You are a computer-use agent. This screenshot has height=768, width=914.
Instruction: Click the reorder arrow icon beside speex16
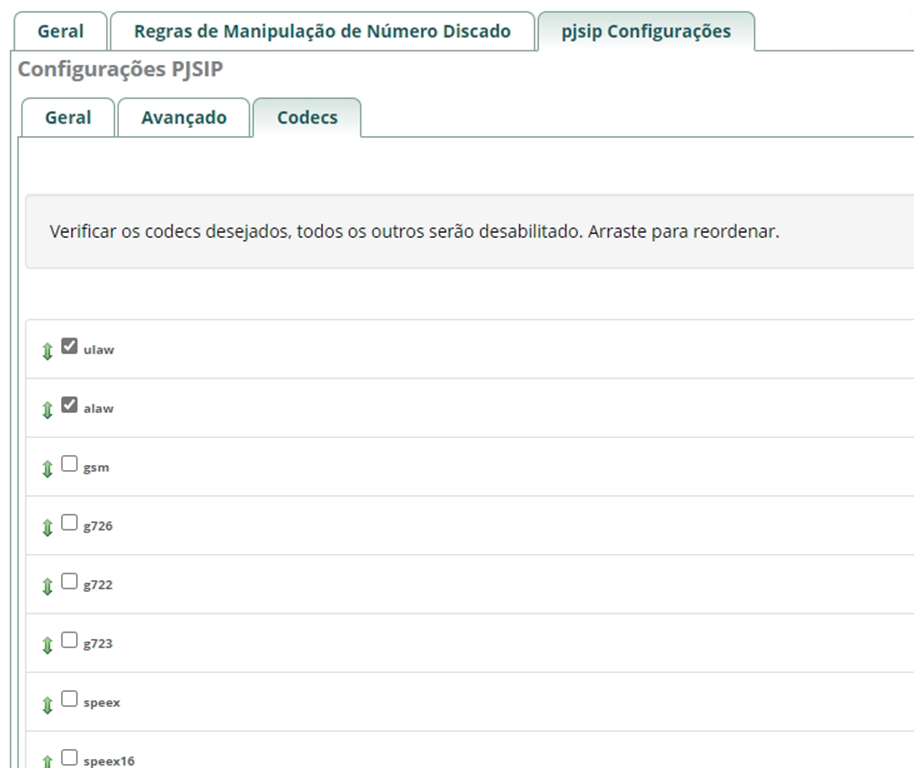tap(47, 761)
